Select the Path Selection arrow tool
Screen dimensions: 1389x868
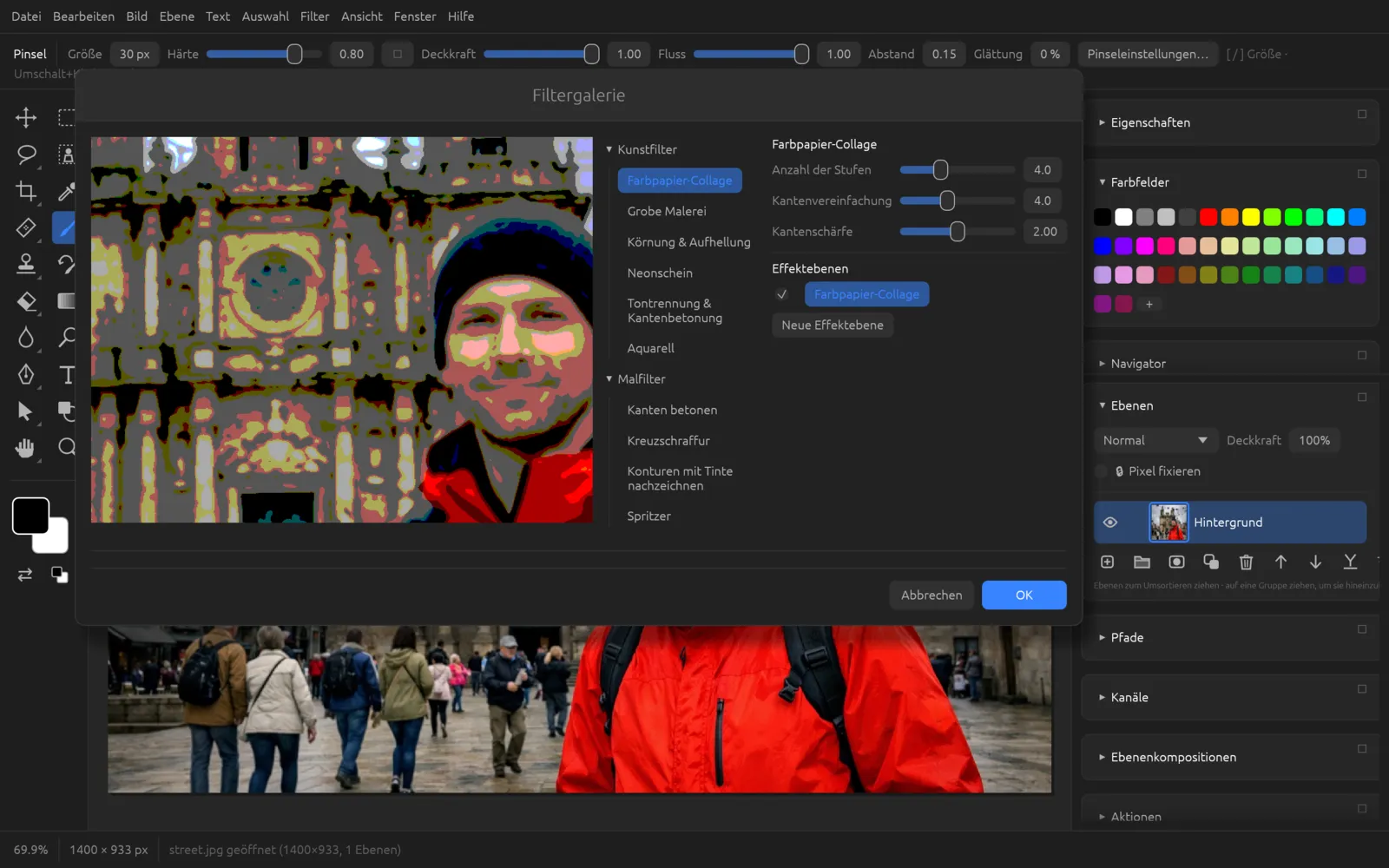26,411
